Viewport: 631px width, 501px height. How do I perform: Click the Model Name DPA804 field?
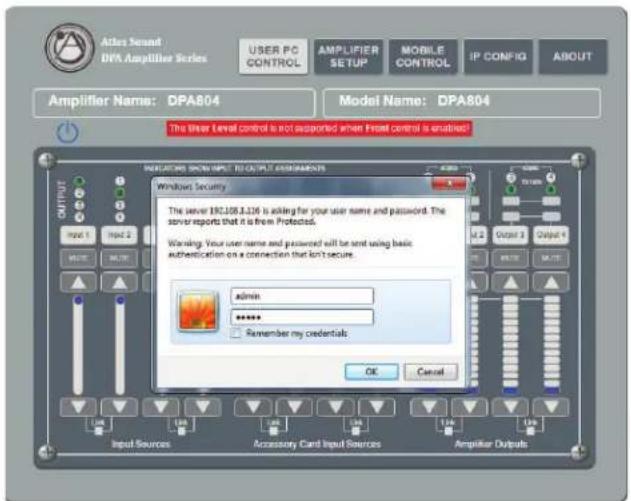pos(462,103)
